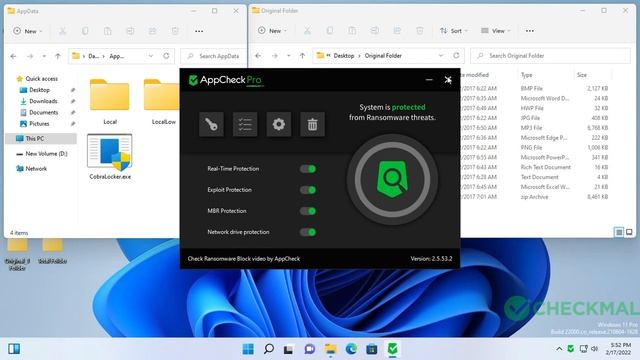The image size is (640, 360).
Task: Open See more ellipsis in Original Folder toolbar
Action: 529,31
